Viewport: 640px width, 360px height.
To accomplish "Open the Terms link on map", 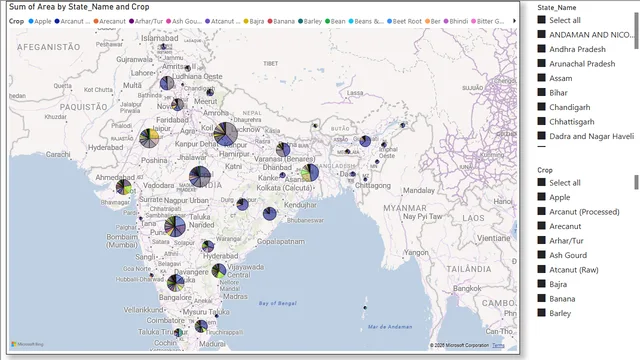I will coord(498,345).
